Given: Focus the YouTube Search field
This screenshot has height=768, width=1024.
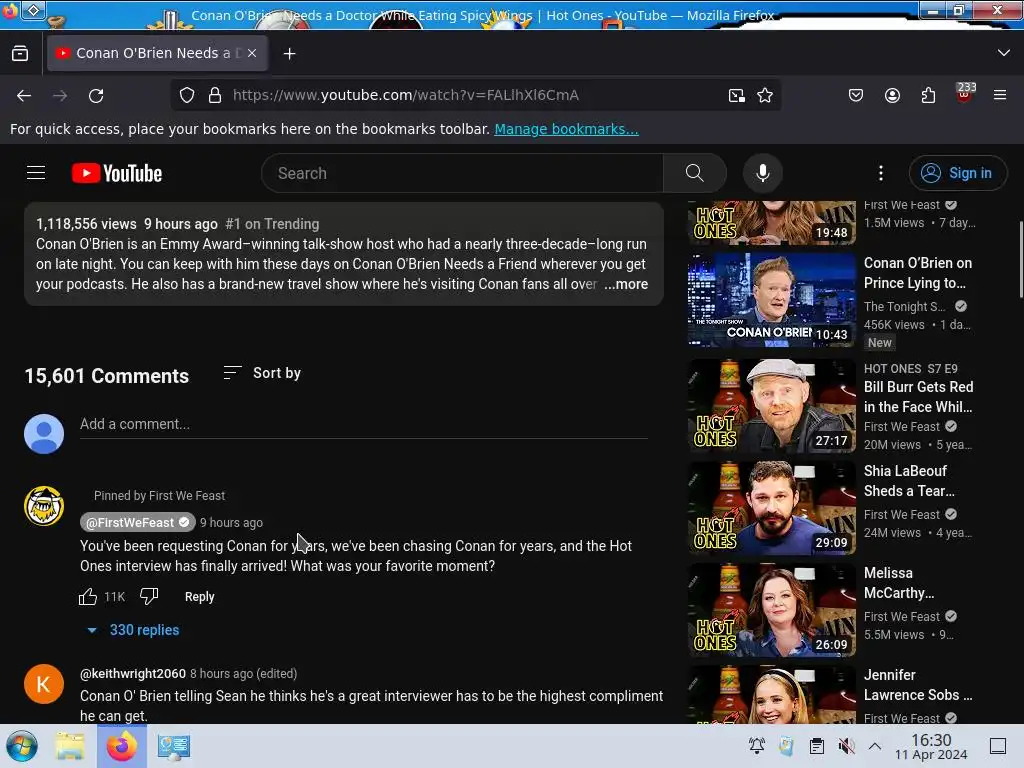Looking at the screenshot, I should coord(462,173).
